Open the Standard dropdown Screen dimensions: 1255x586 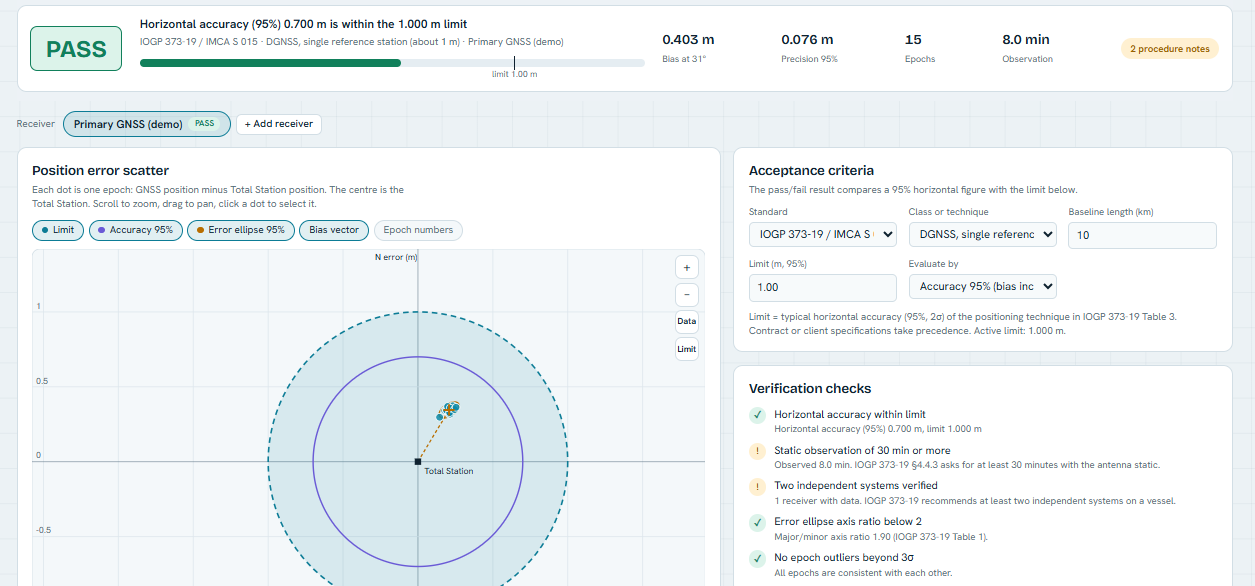click(822, 235)
